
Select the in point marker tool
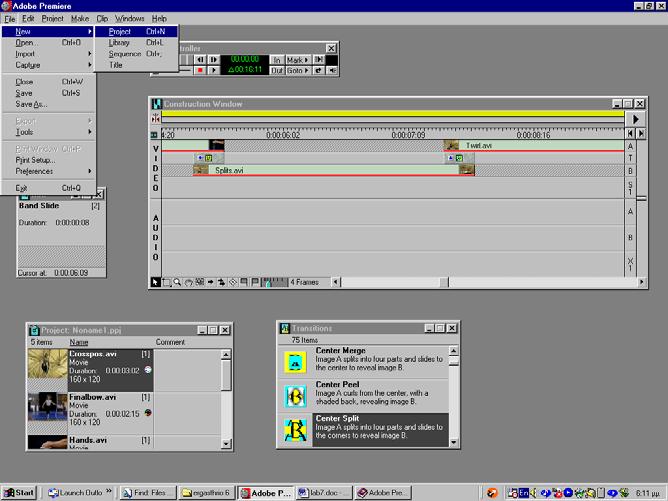(x=244, y=282)
